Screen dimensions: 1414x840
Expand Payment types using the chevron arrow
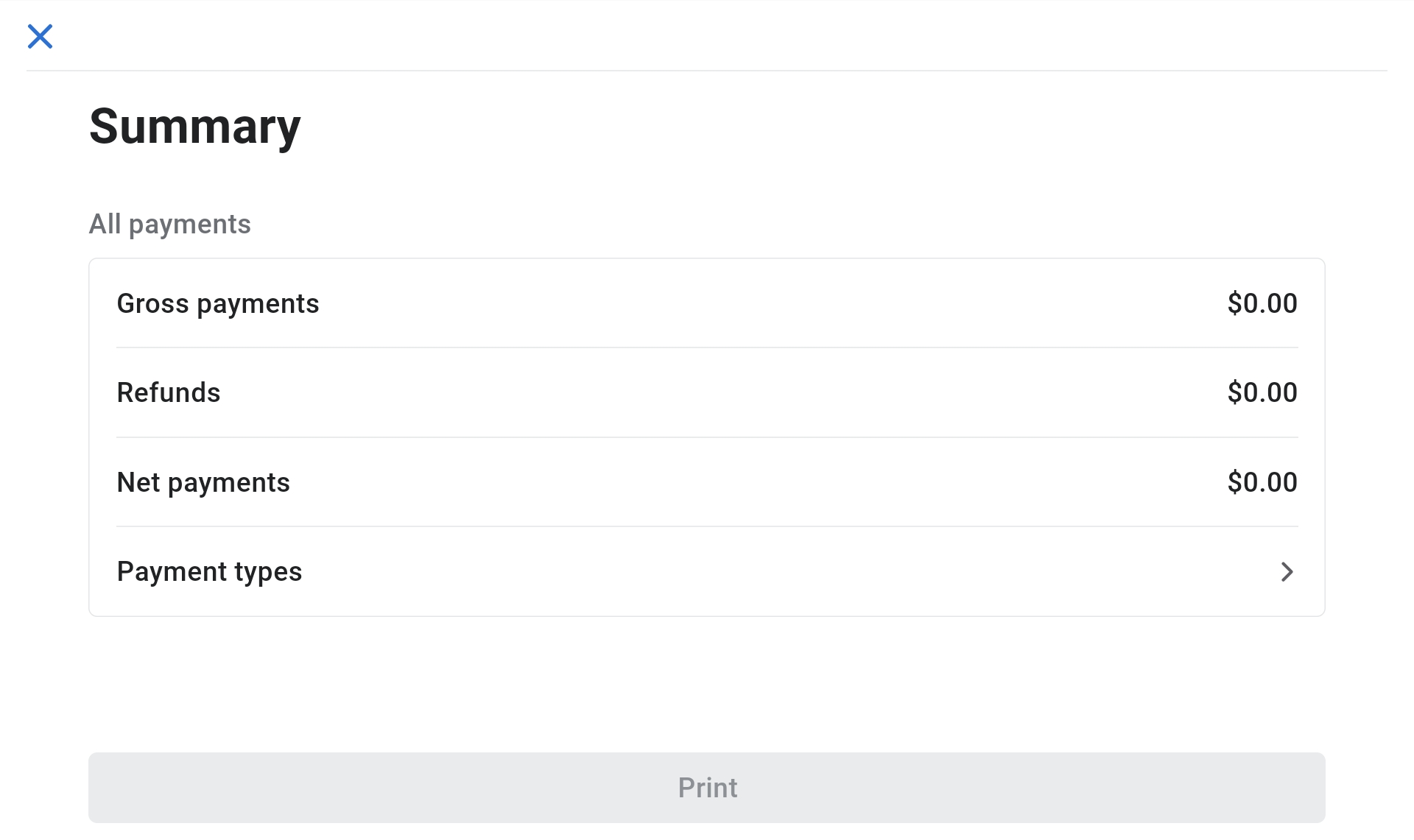point(1287,572)
